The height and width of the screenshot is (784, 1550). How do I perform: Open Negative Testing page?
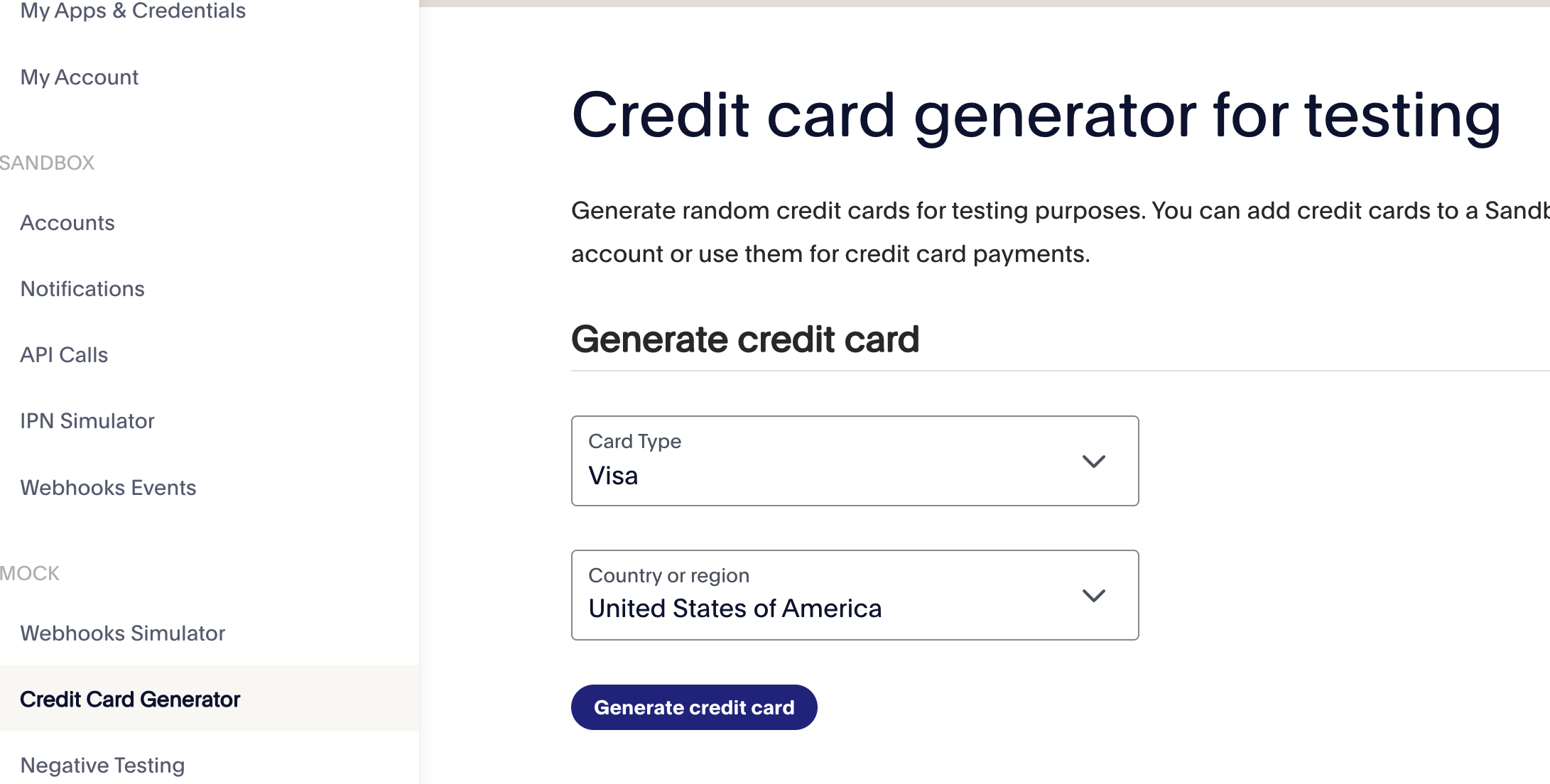coord(102,766)
